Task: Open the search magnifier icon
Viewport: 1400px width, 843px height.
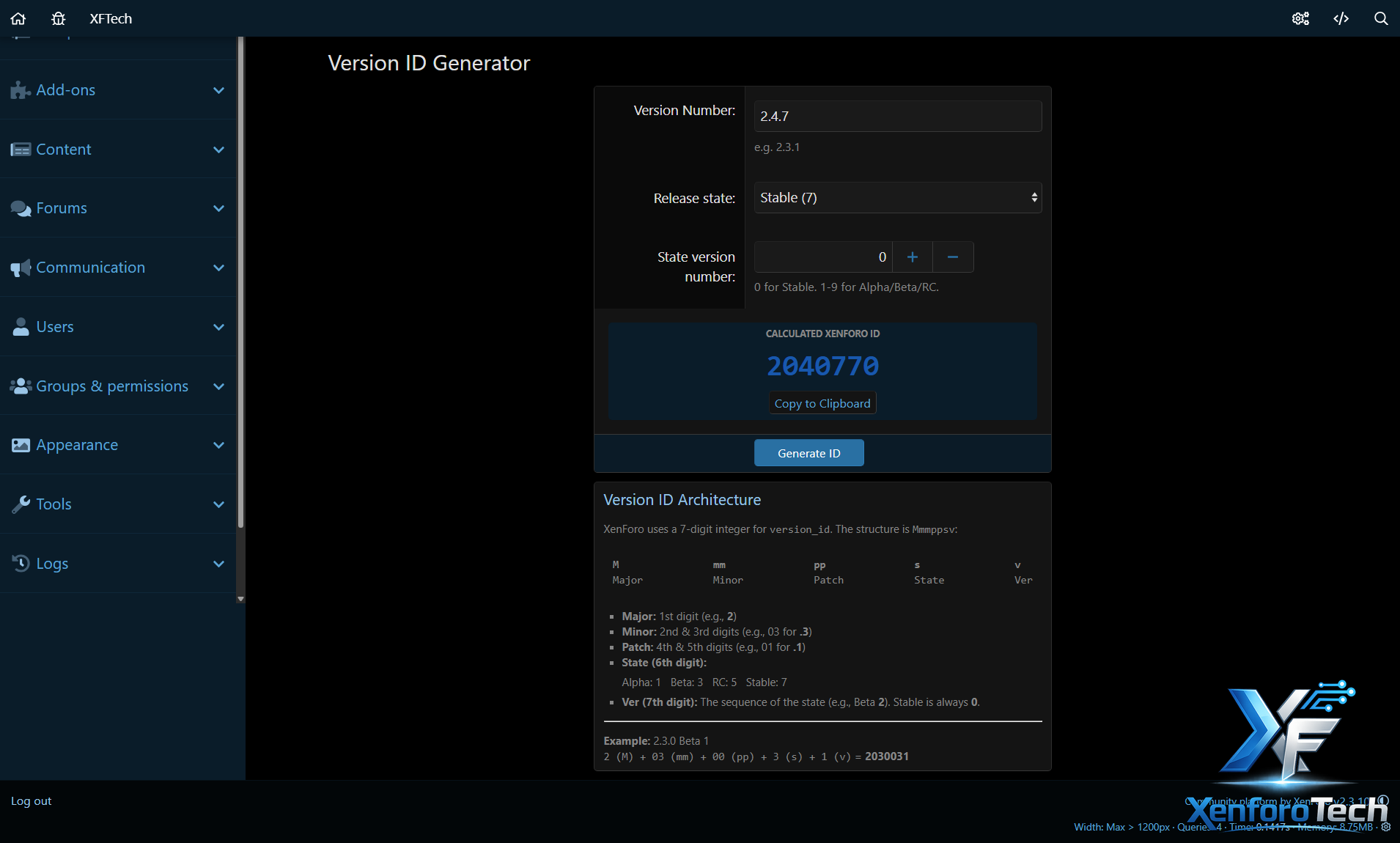Action: pos(1381,18)
